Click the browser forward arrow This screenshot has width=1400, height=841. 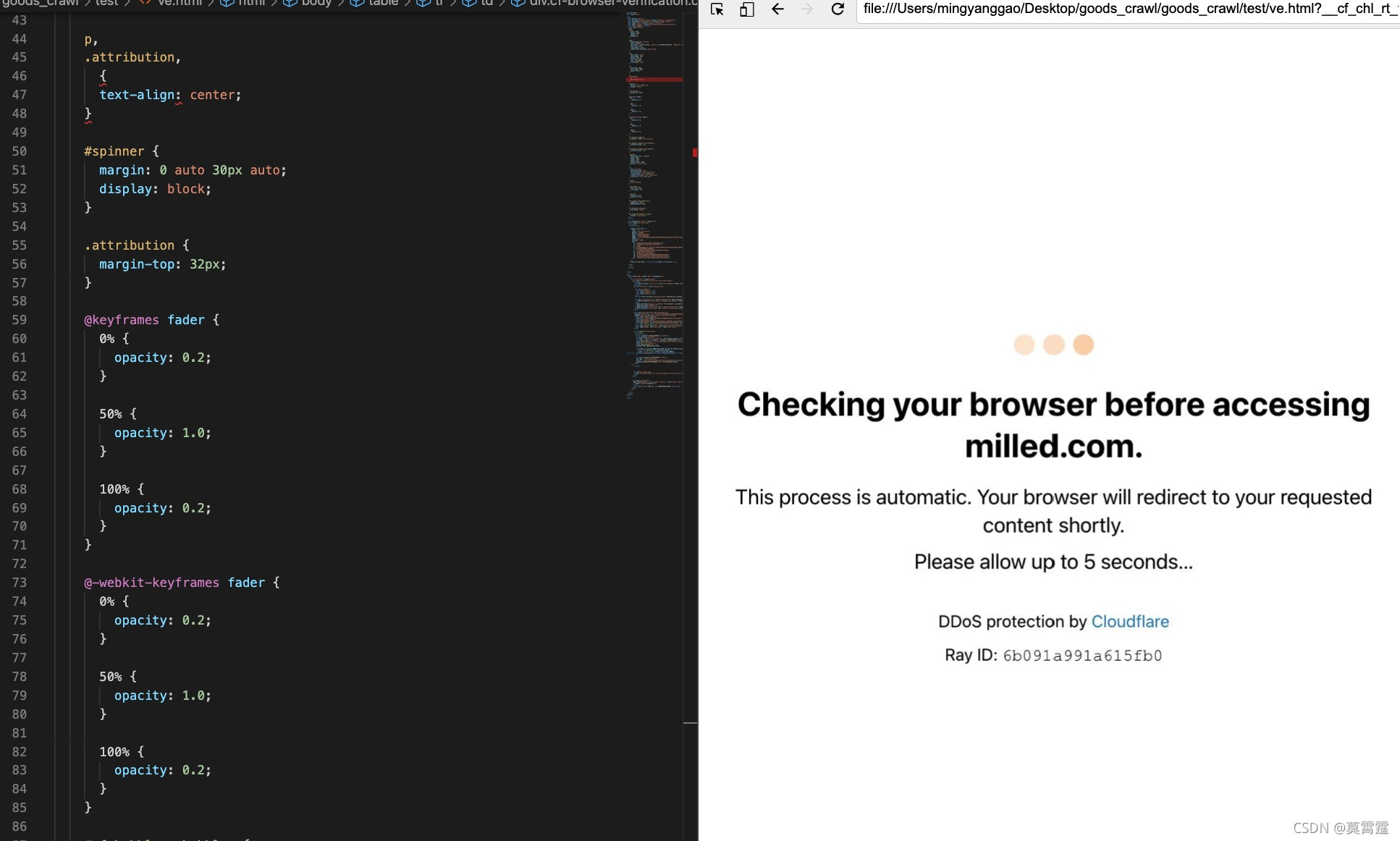coord(807,9)
